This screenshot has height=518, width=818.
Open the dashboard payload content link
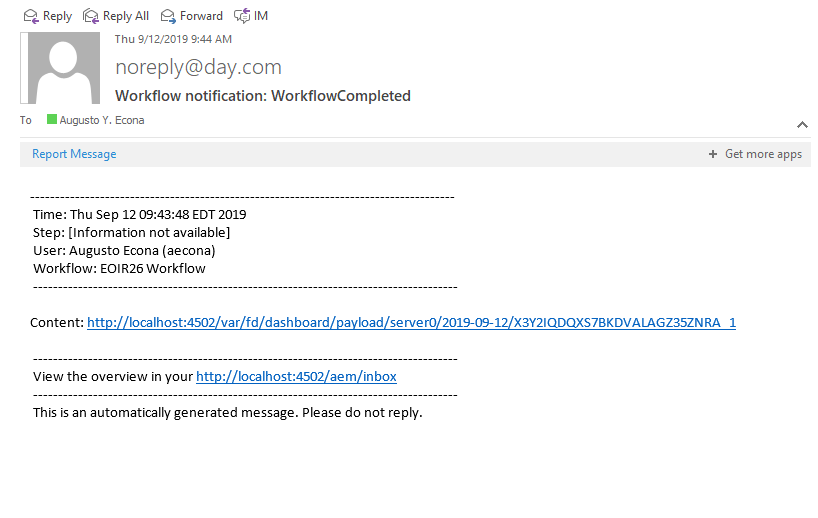[x=411, y=322]
